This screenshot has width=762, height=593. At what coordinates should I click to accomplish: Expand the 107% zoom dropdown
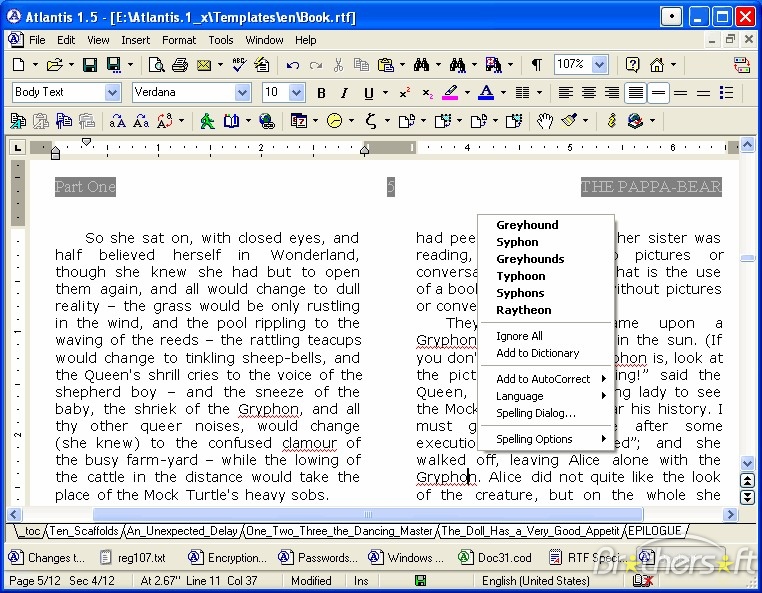[x=600, y=64]
